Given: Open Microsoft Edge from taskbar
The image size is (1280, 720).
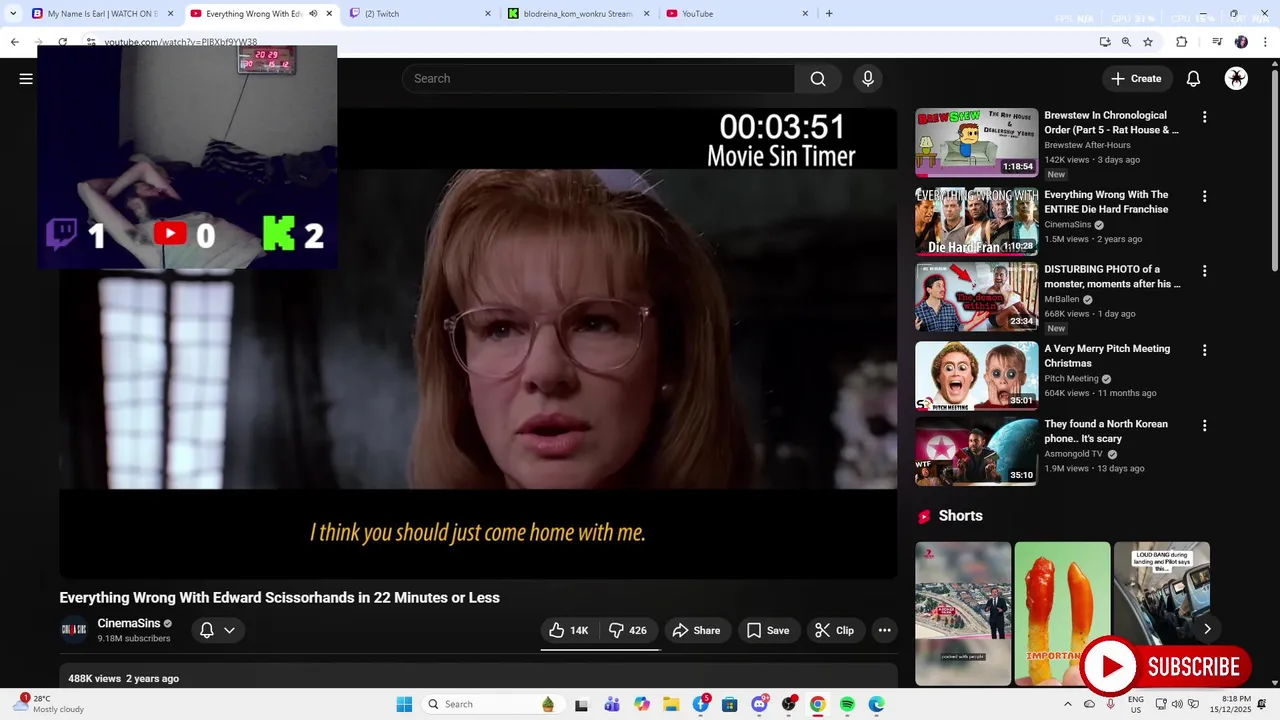Looking at the screenshot, I should coord(876,704).
